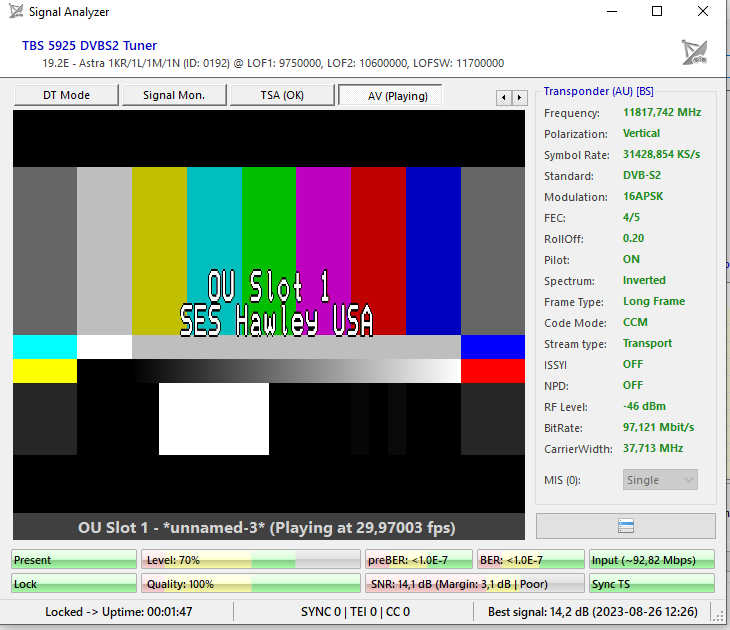Click the Level 70% signal bar
This screenshot has width=730, height=630.
click(x=251, y=560)
